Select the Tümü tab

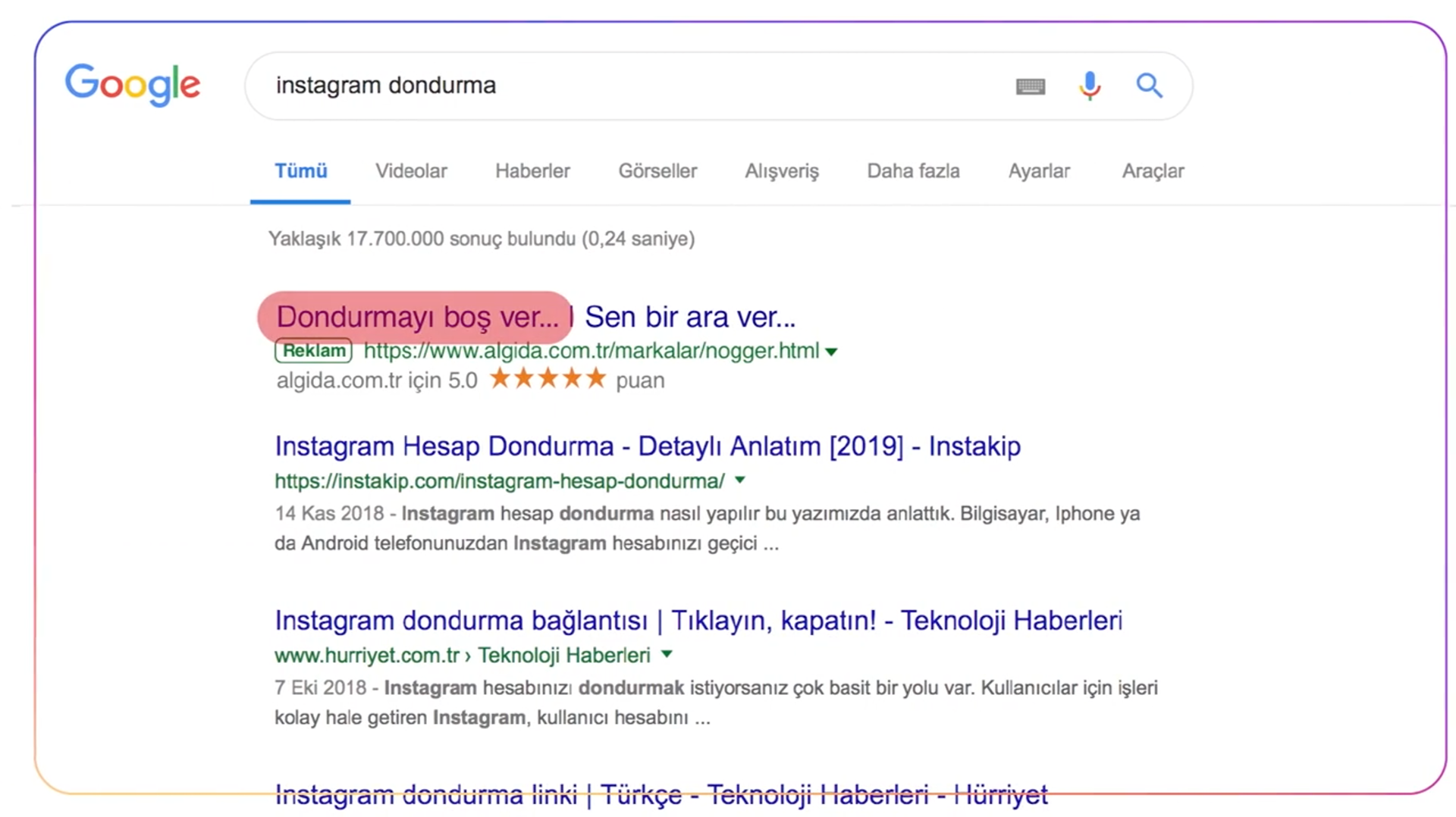(301, 171)
